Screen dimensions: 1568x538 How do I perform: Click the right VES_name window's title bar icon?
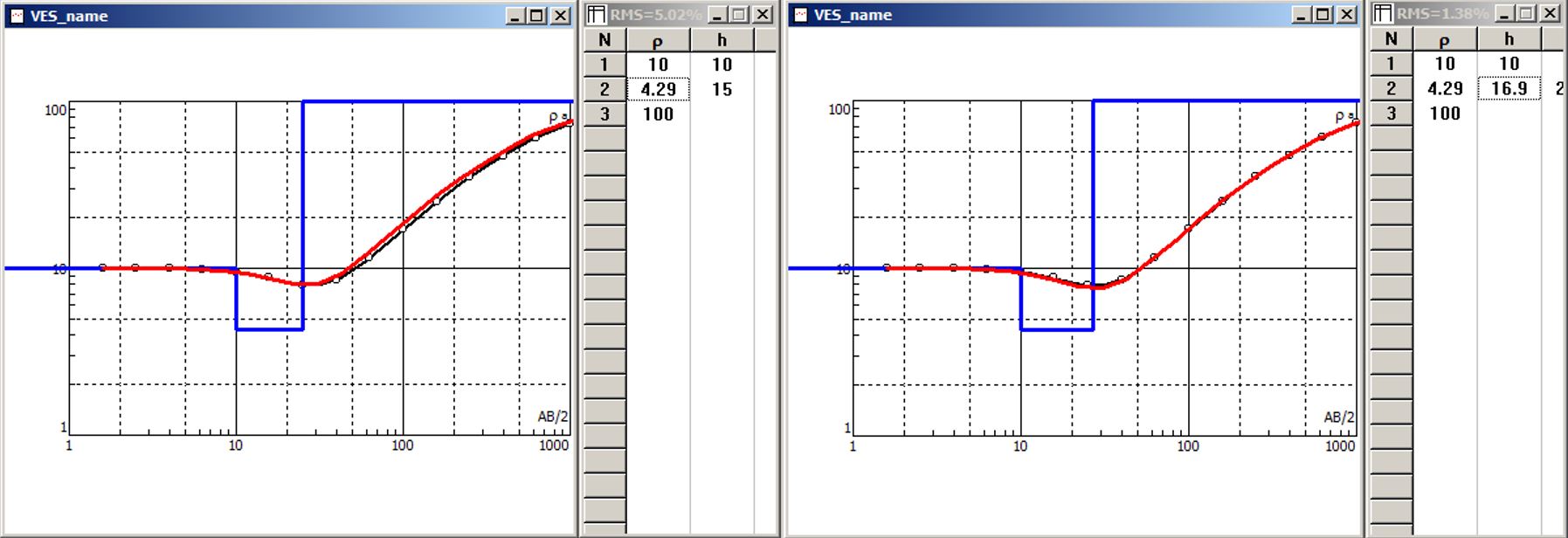800,15
